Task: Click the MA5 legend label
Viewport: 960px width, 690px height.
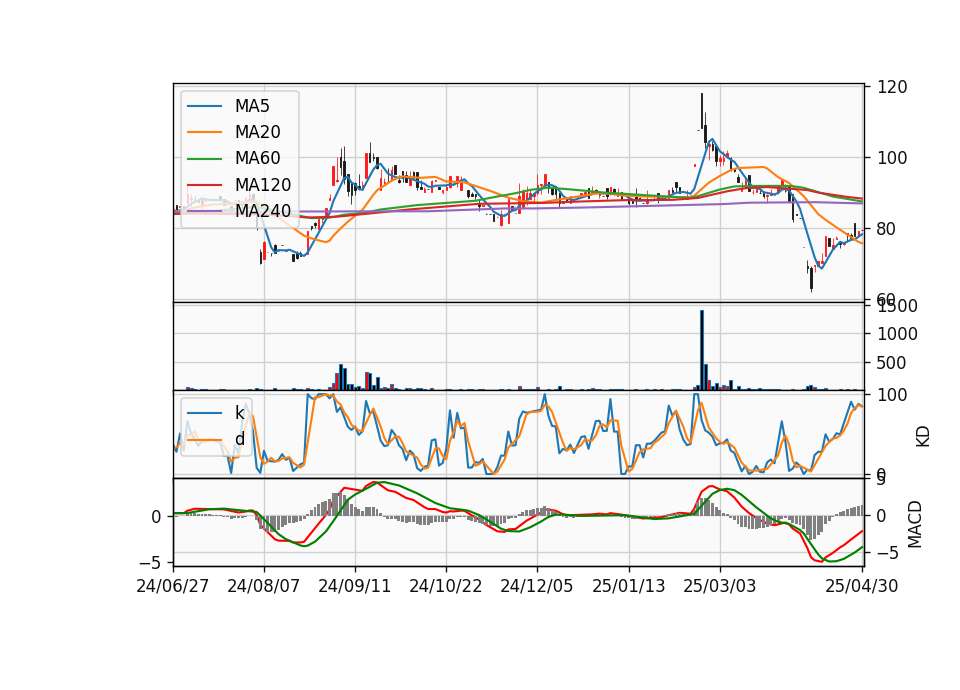Action: [x=252, y=106]
